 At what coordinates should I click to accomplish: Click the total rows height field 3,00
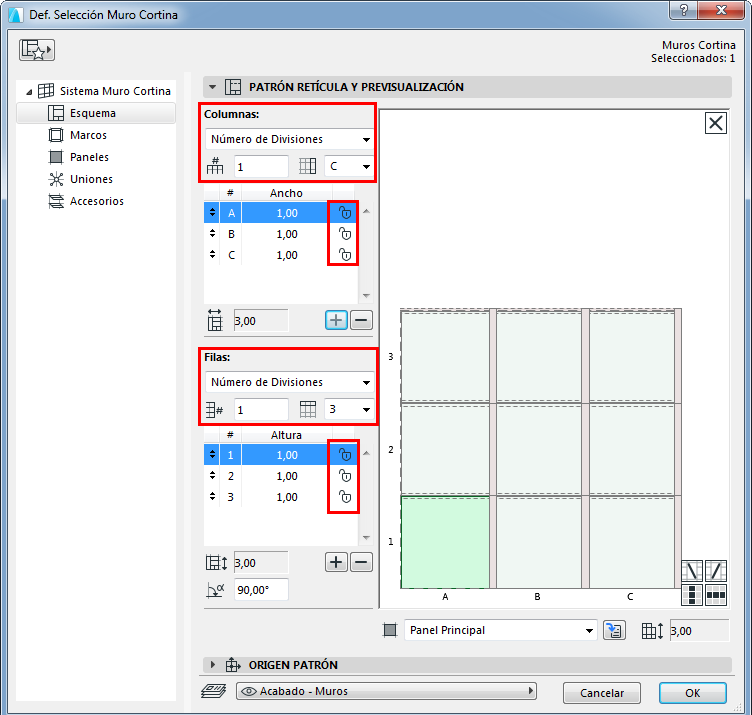tap(261, 563)
